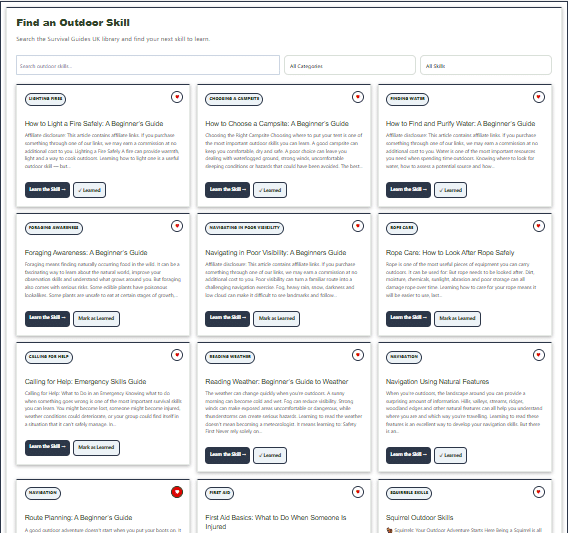The height and width of the screenshot is (533, 568).
Task: Learn the Skill for Rope Care
Action: (408, 318)
